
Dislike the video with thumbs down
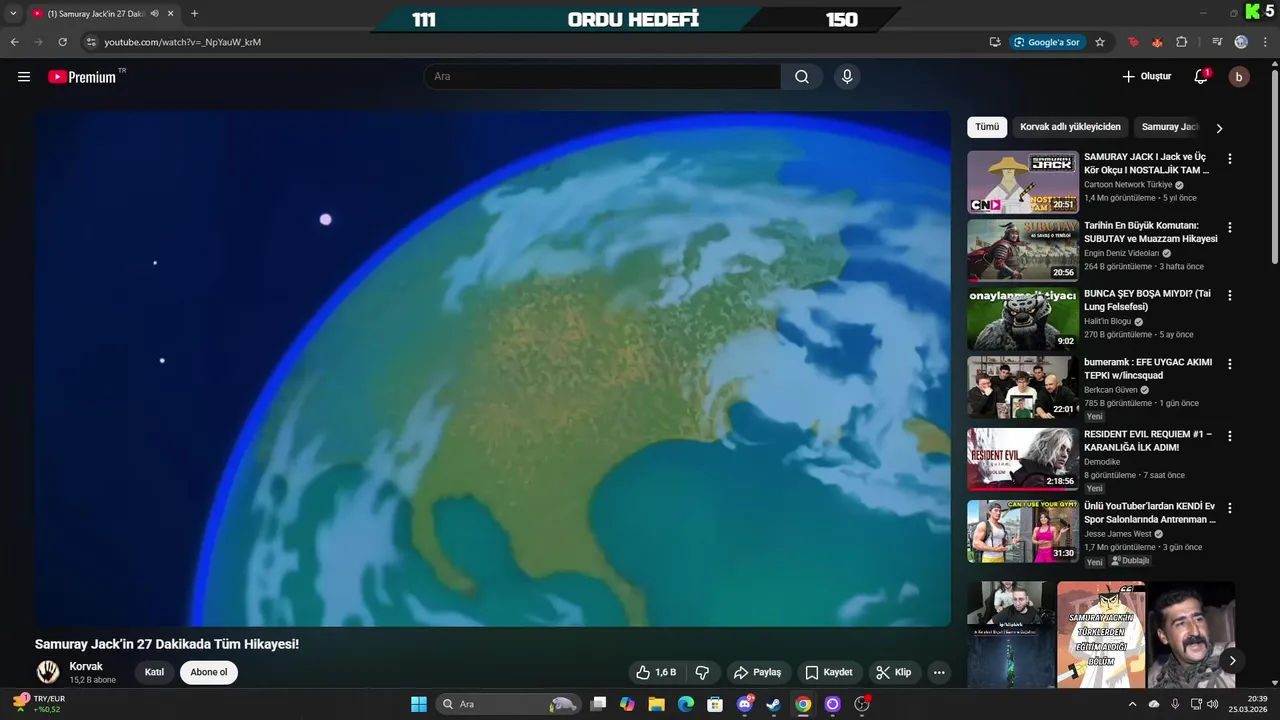702,673
